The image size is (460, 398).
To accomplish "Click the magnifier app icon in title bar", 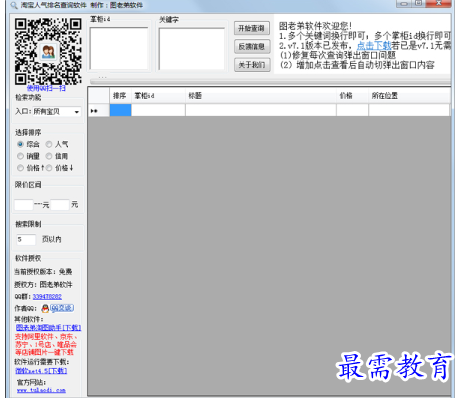I will coord(14,5).
